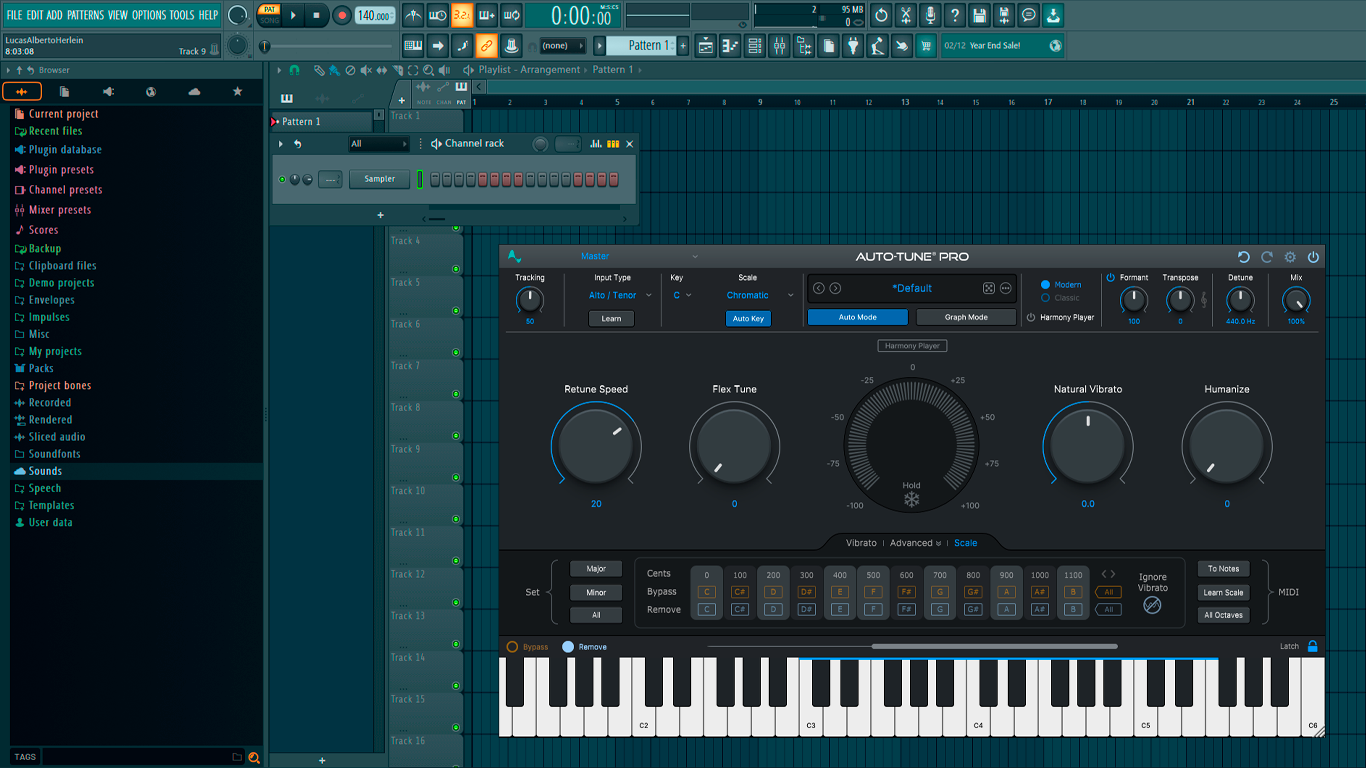Open the metronome toggle in the toolbar
The height and width of the screenshot is (768, 1366).
pos(413,15)
